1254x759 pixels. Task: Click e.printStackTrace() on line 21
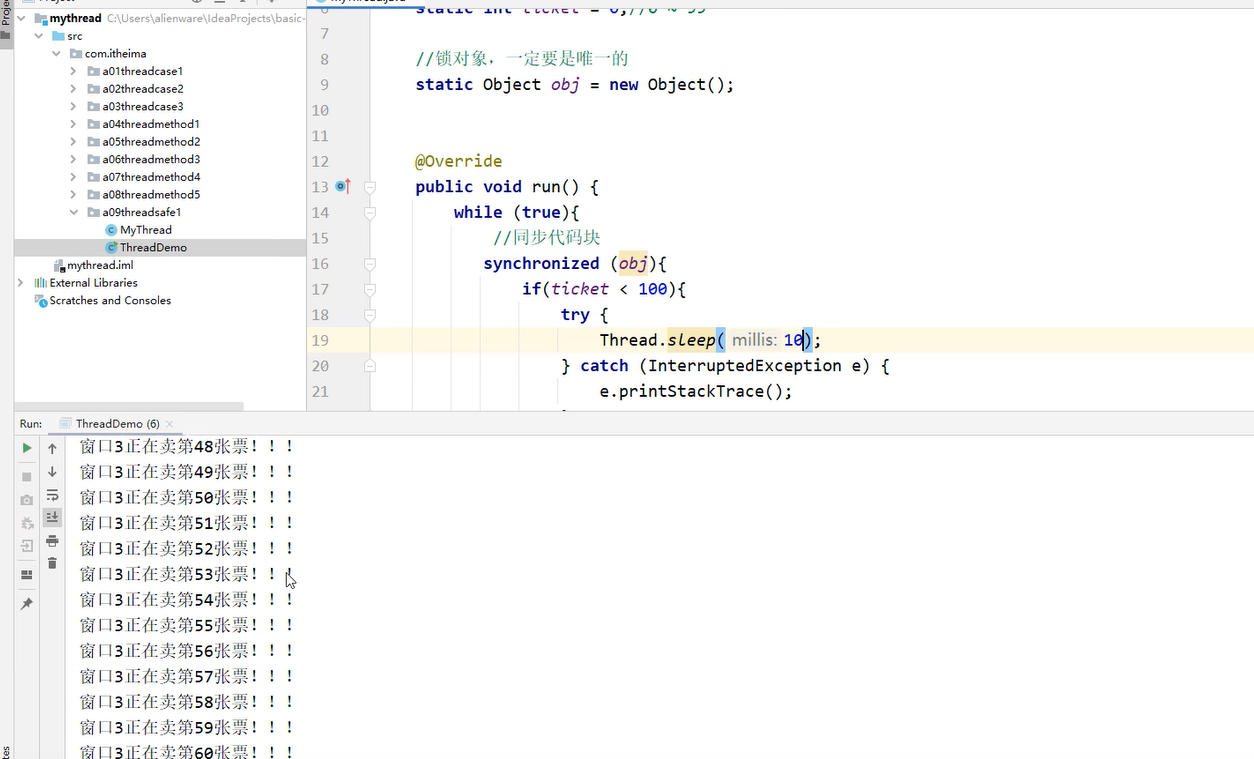[x=696, y=391]
